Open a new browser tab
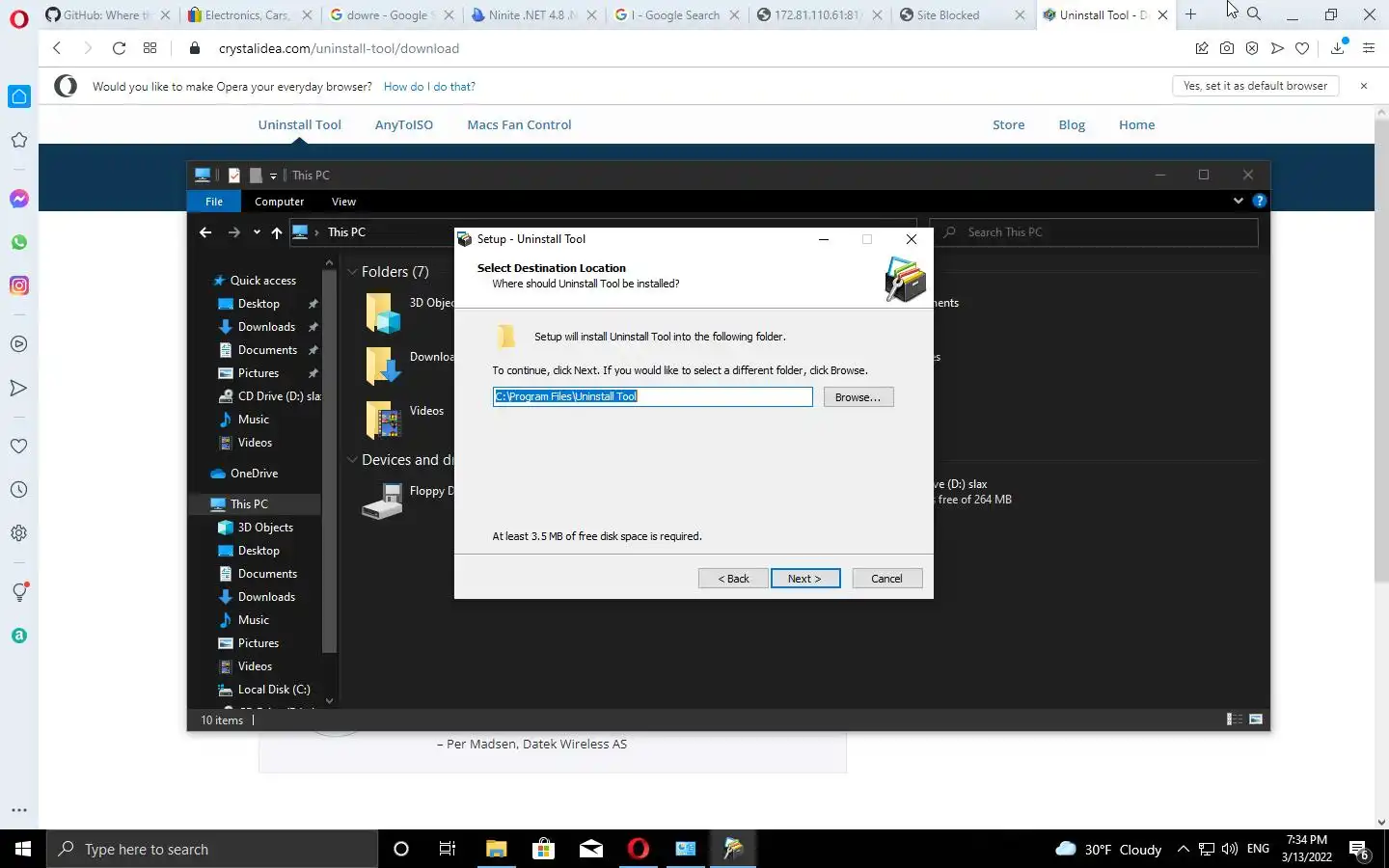The height and width of the screenshot is (868, 1389). point(1191,14)
